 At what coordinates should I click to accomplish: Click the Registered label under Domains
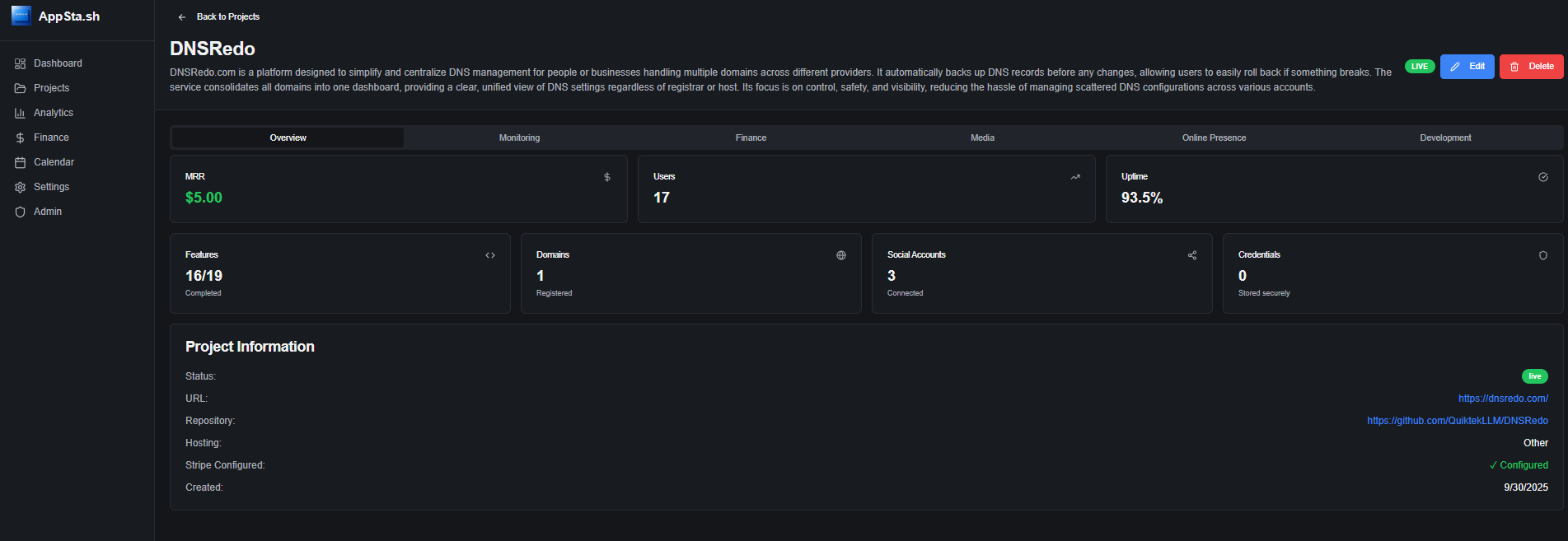(554, 293)
